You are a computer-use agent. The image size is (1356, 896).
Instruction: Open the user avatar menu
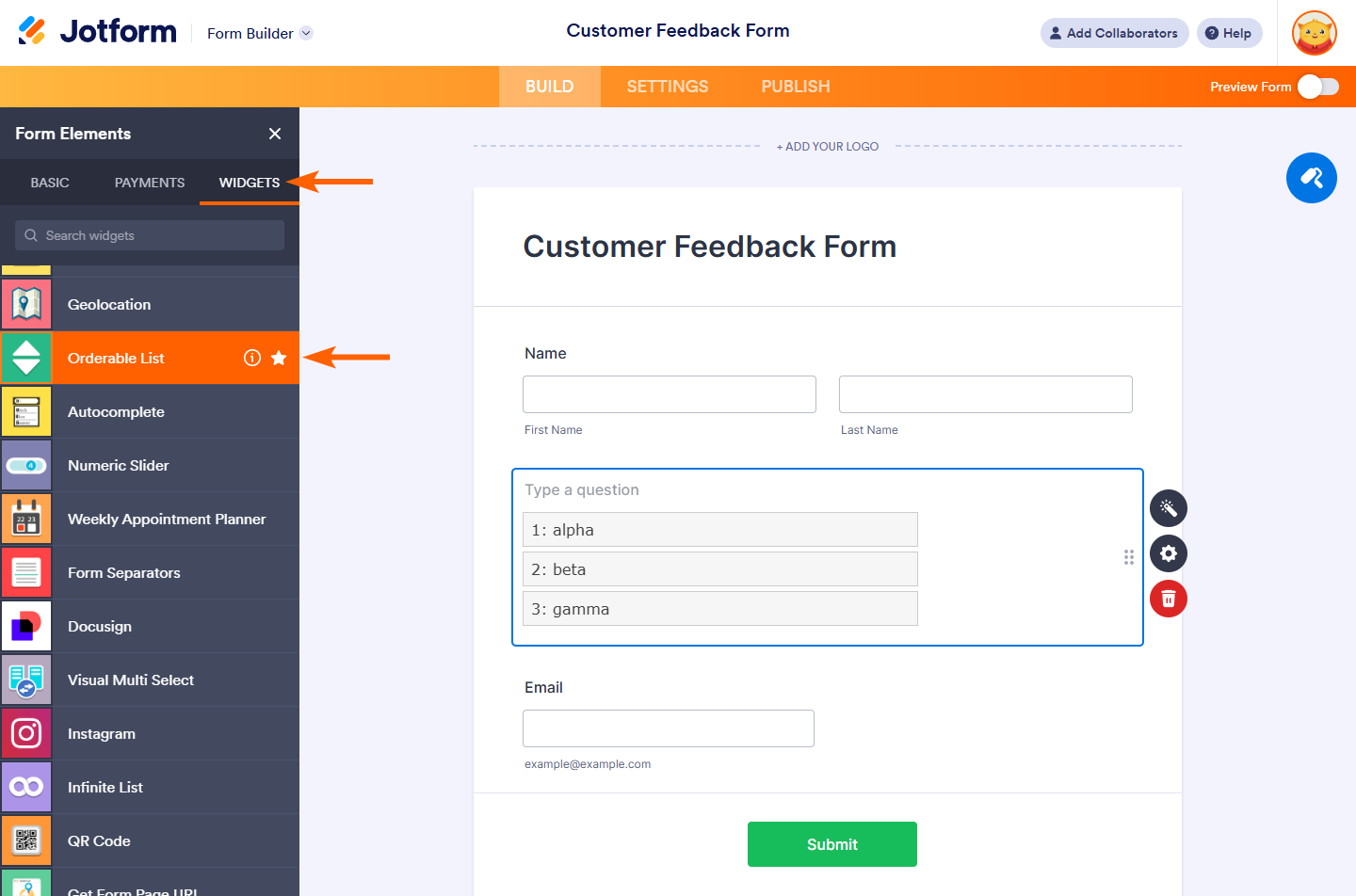[1315, 33]
